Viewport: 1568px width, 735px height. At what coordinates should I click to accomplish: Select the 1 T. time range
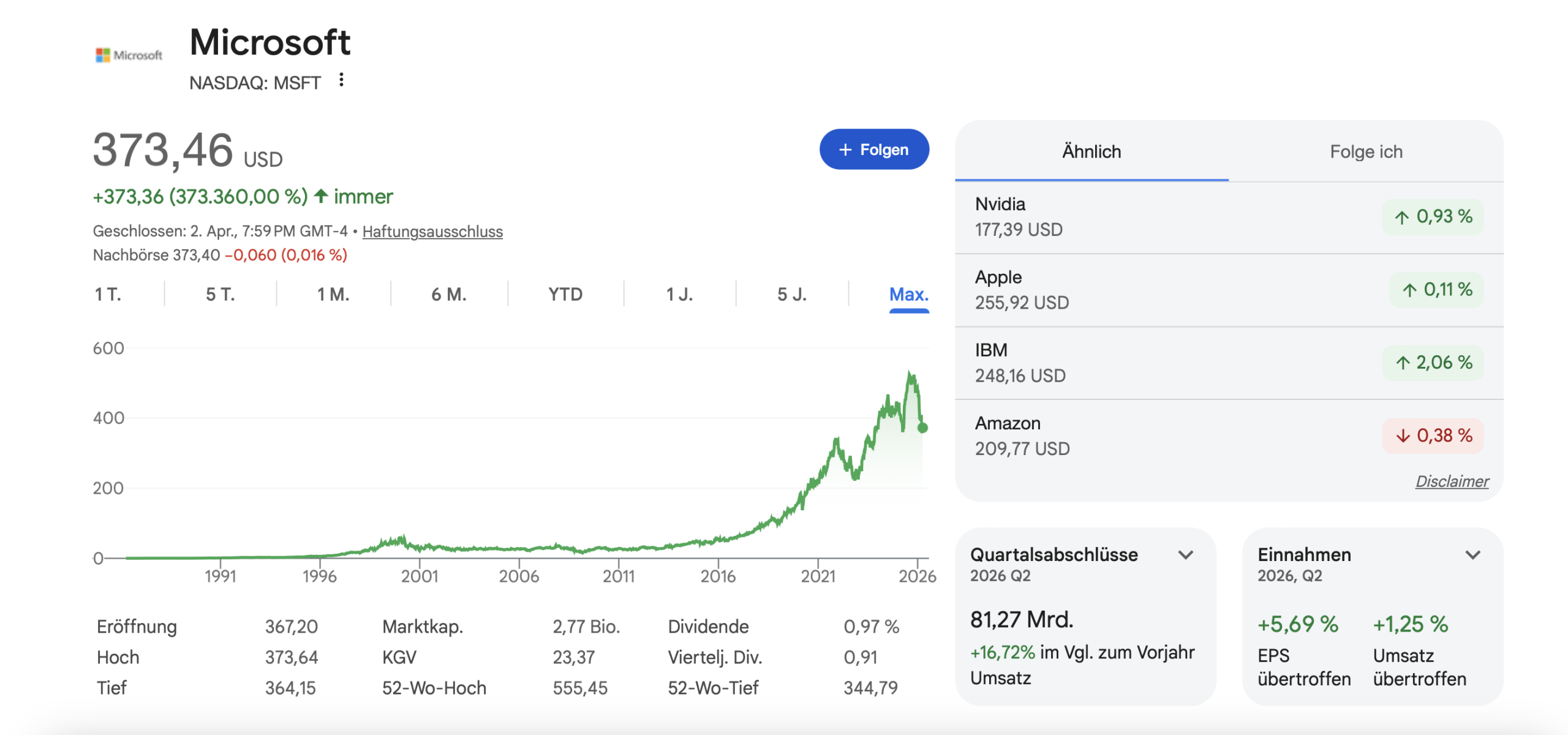point(108,295)
